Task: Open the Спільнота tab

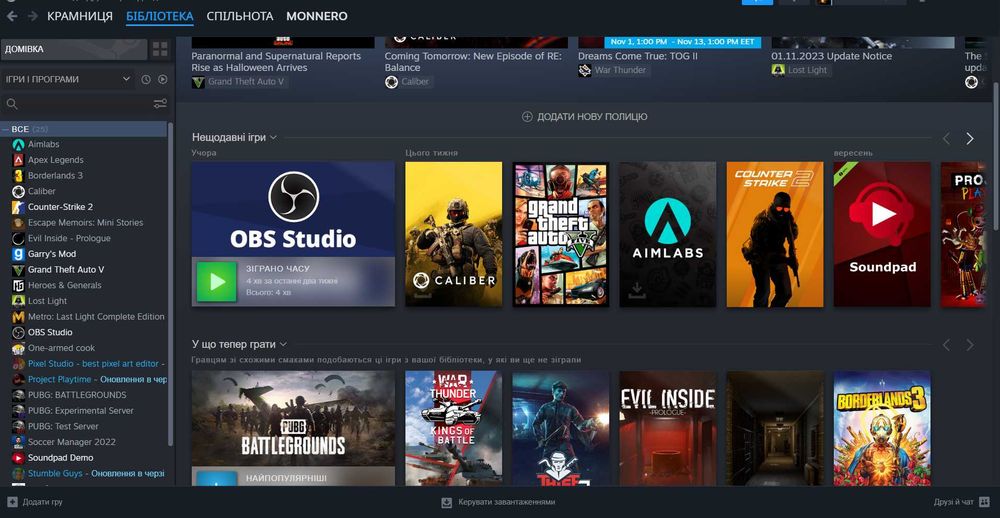Action: (x=240, y=17)
